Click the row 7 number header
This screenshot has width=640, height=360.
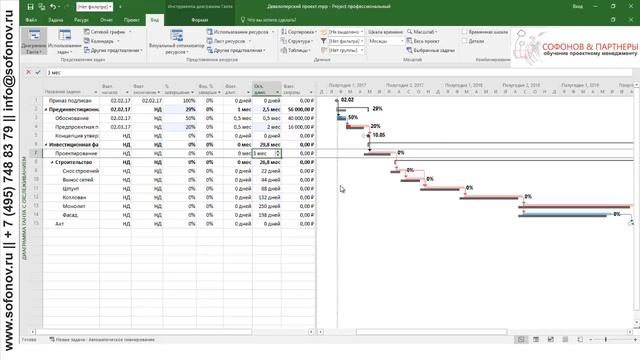click(x=36, y=153)
